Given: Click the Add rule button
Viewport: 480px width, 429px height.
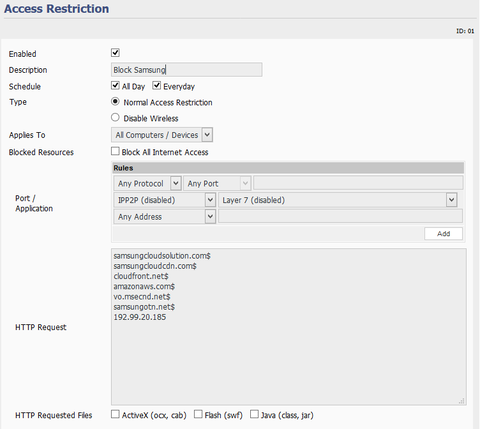Looking at the screenshot, I should click(443, 234).
